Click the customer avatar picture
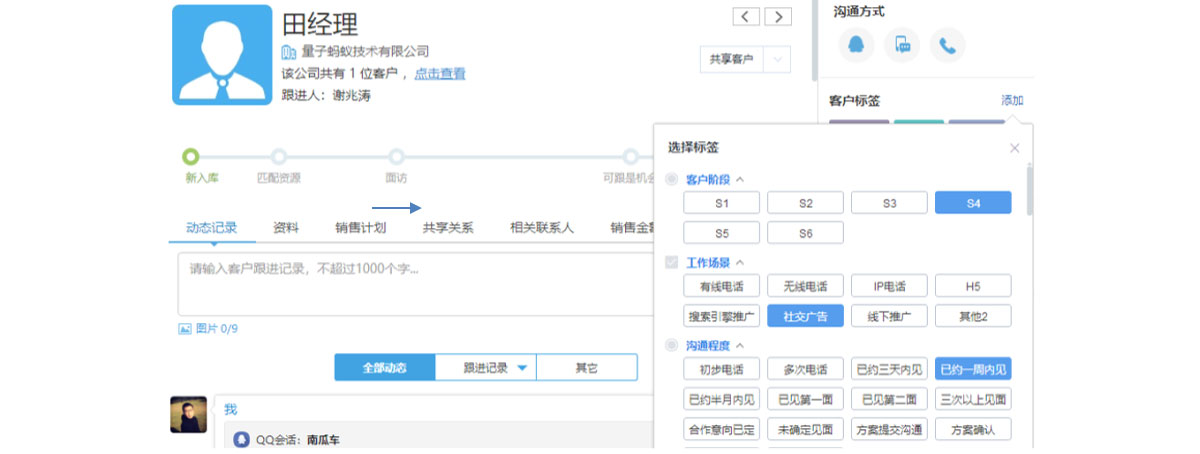This screenshot has width=1200, height=454. (x=222, y=55)
